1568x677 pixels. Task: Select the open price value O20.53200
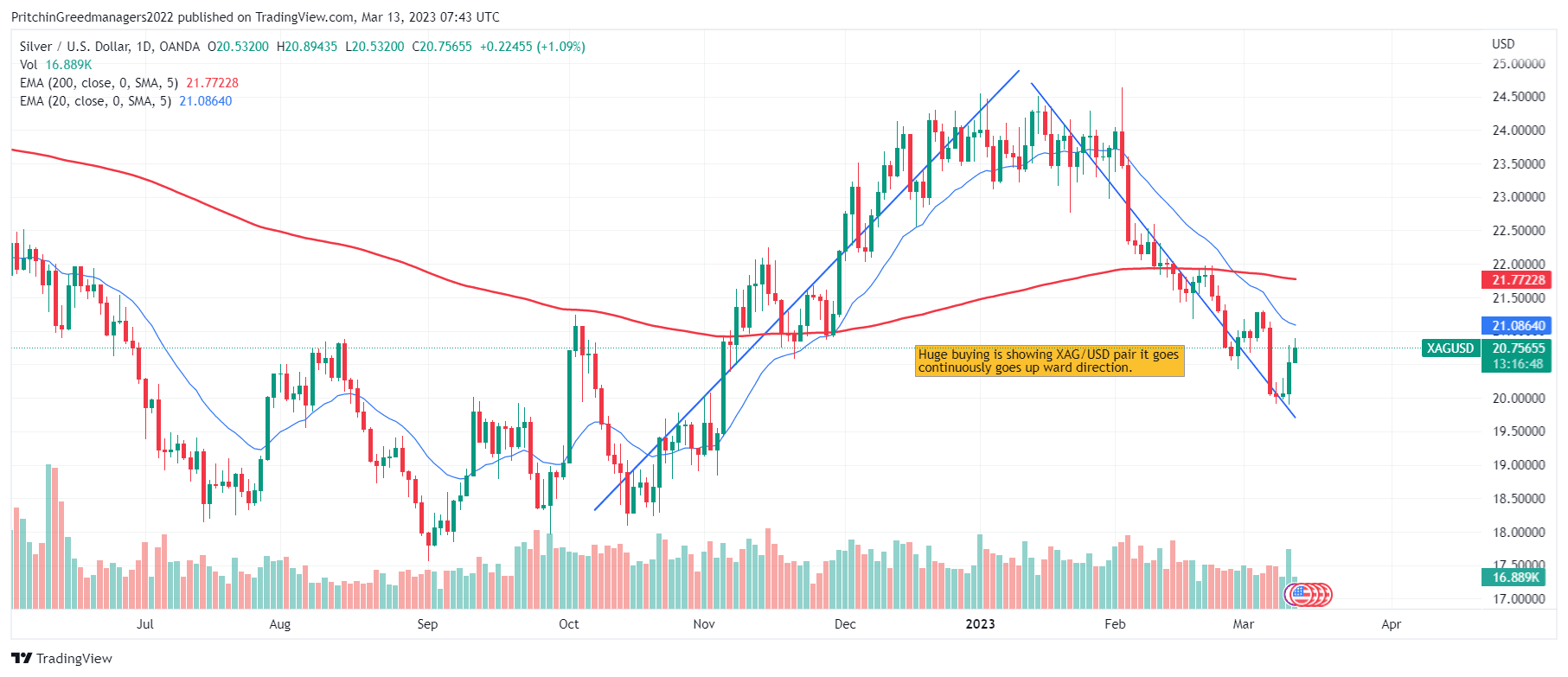(x=238, y=47)
